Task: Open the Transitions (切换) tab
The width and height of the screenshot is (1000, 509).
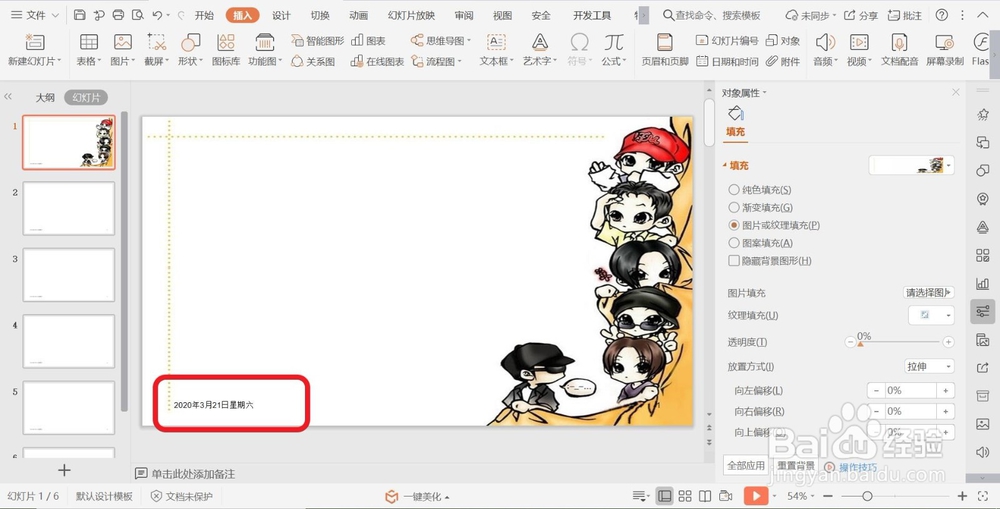Action: click(x=320, y=15)
